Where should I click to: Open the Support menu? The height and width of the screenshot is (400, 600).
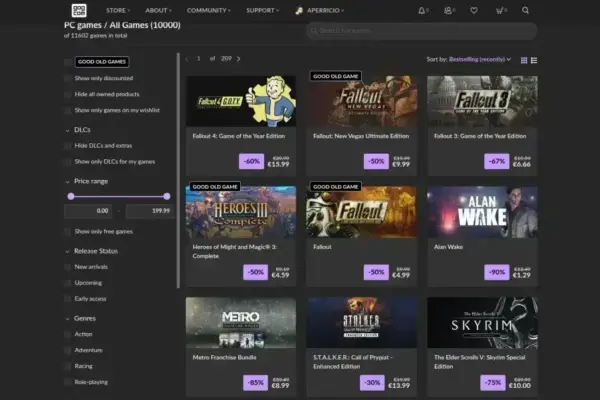point(262,10)
